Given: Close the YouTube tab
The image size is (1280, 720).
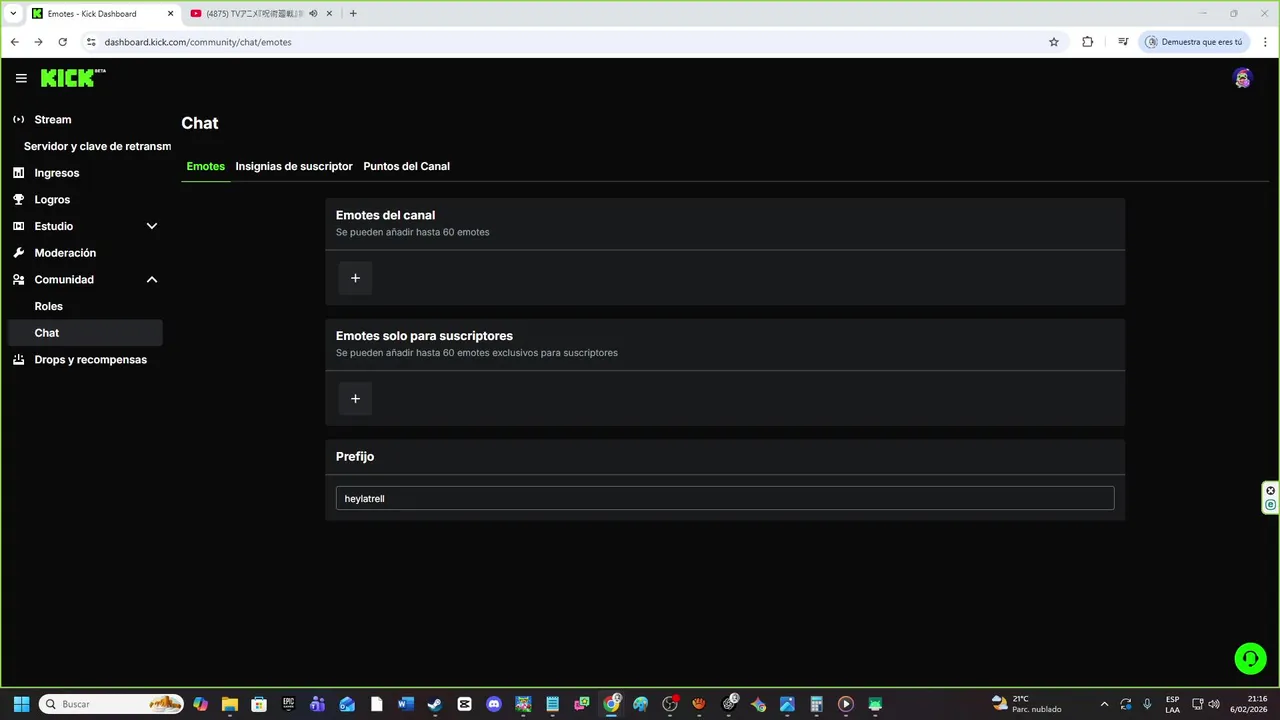Looking at the screenshot, I should (x=331, y=14).
